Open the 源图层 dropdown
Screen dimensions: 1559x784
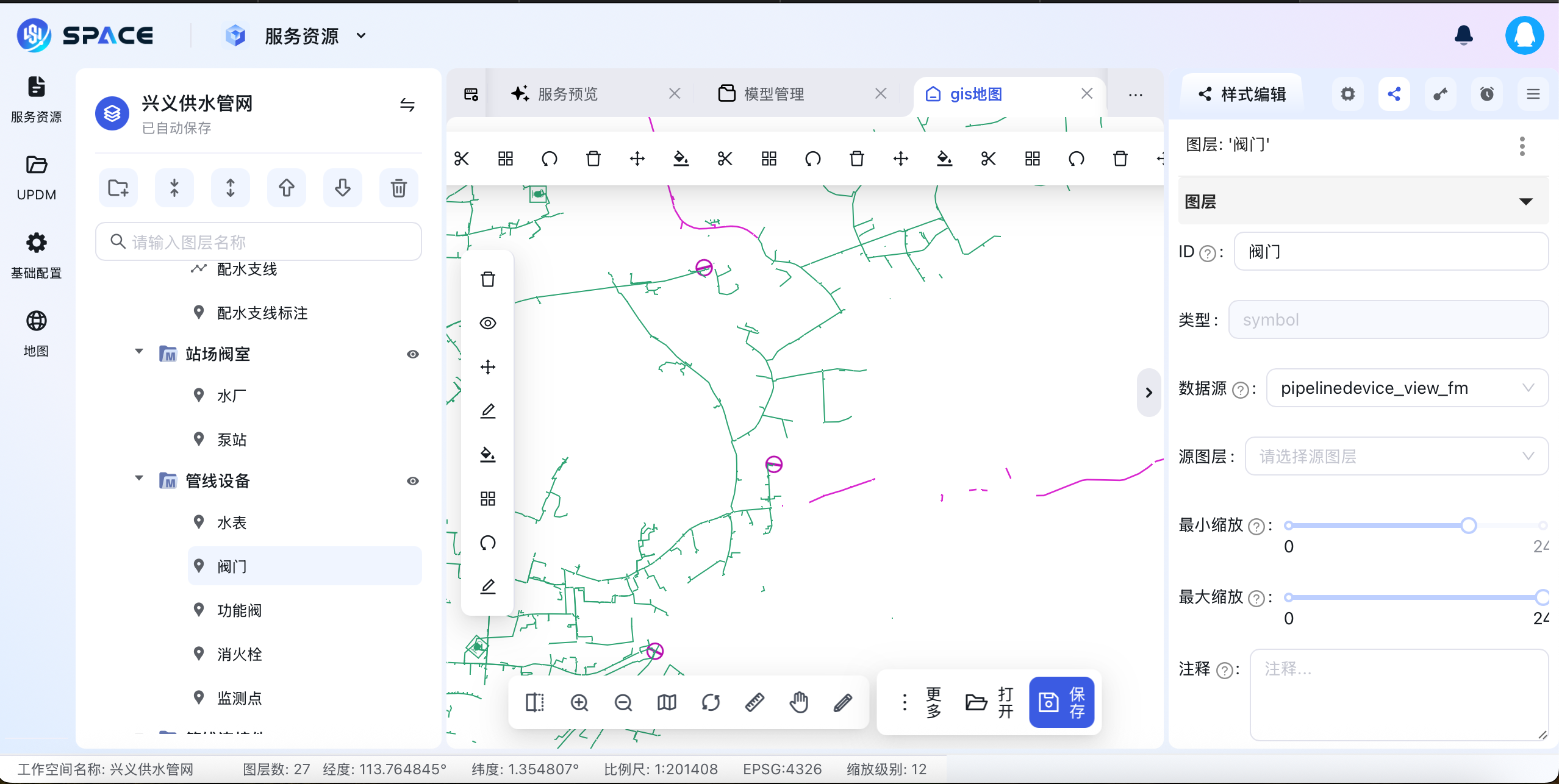pyautogui.click(x=1396, y=456)
